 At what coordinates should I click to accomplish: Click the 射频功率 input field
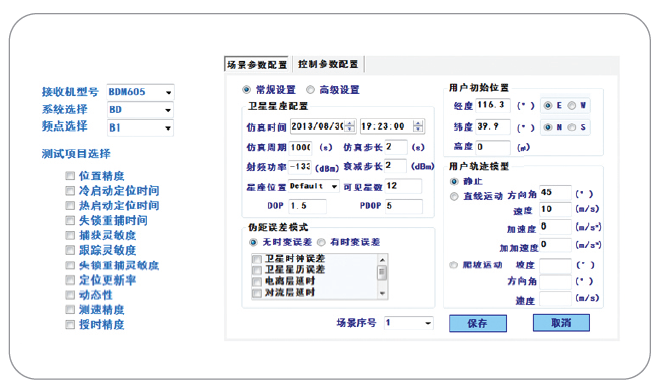(300, 167)
